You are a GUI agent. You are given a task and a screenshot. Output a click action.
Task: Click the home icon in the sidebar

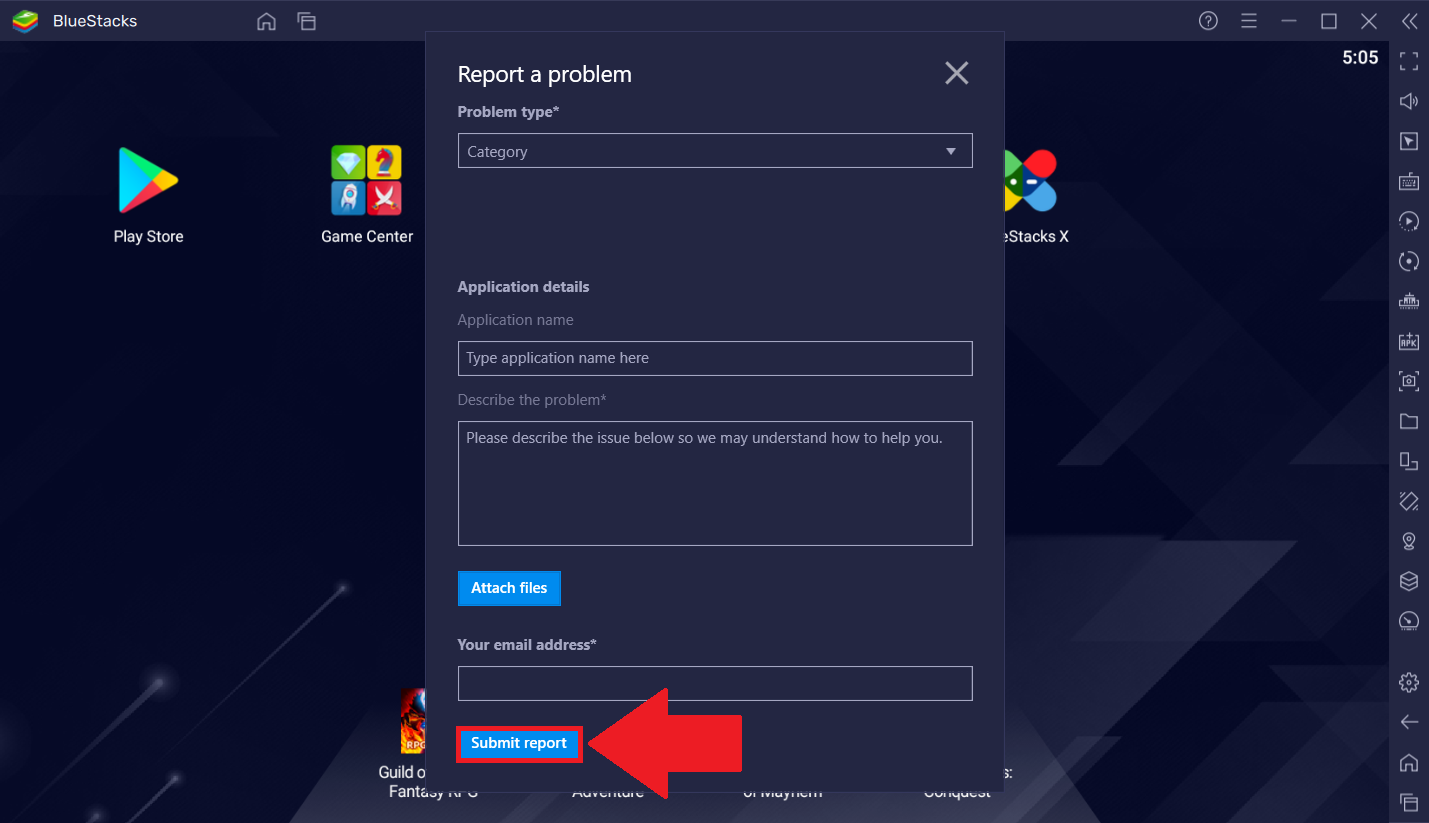1409,762
